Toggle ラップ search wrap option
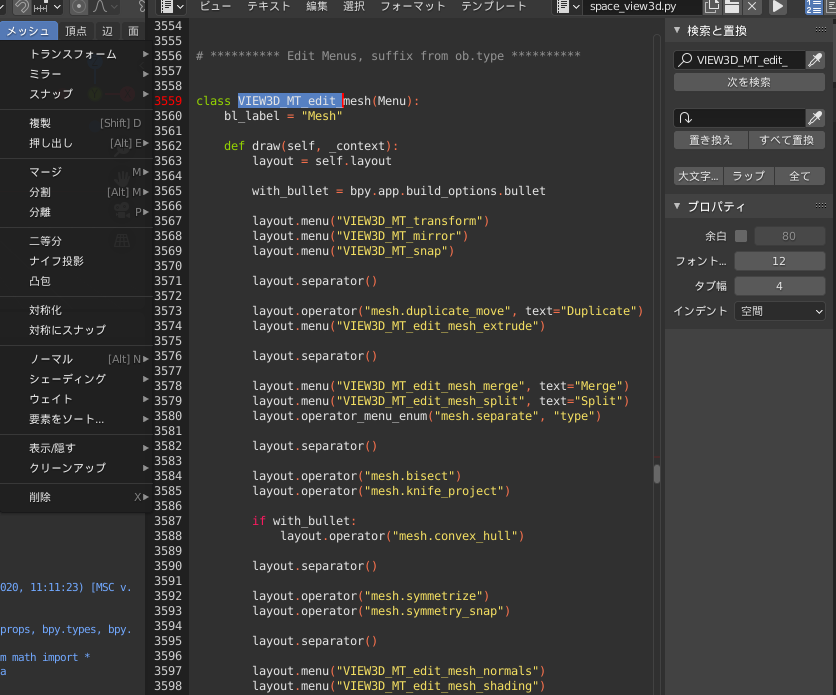 [x=749, y=176]
